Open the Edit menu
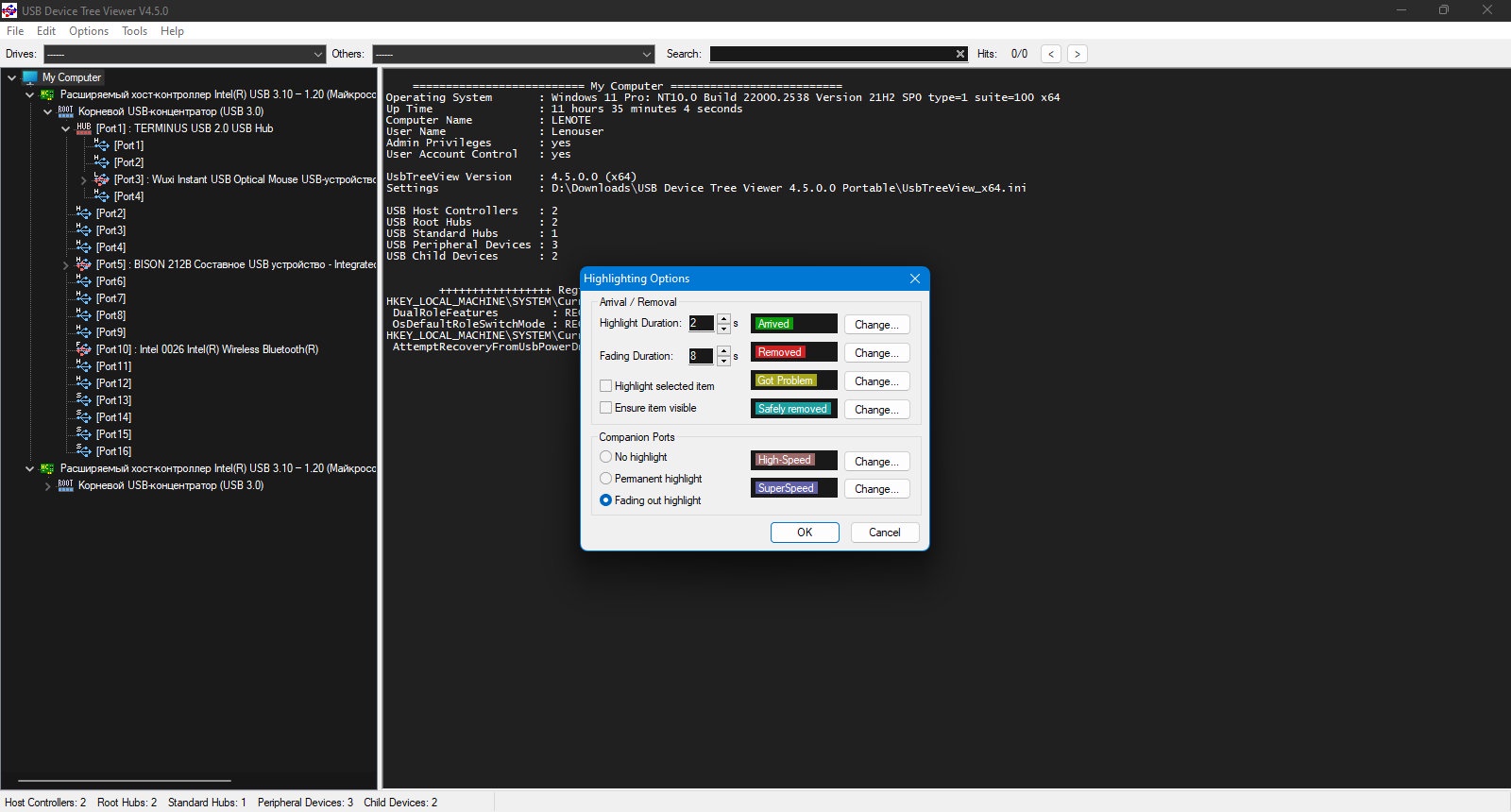The width and height of the screenshot is (1511, 812). 46,31
